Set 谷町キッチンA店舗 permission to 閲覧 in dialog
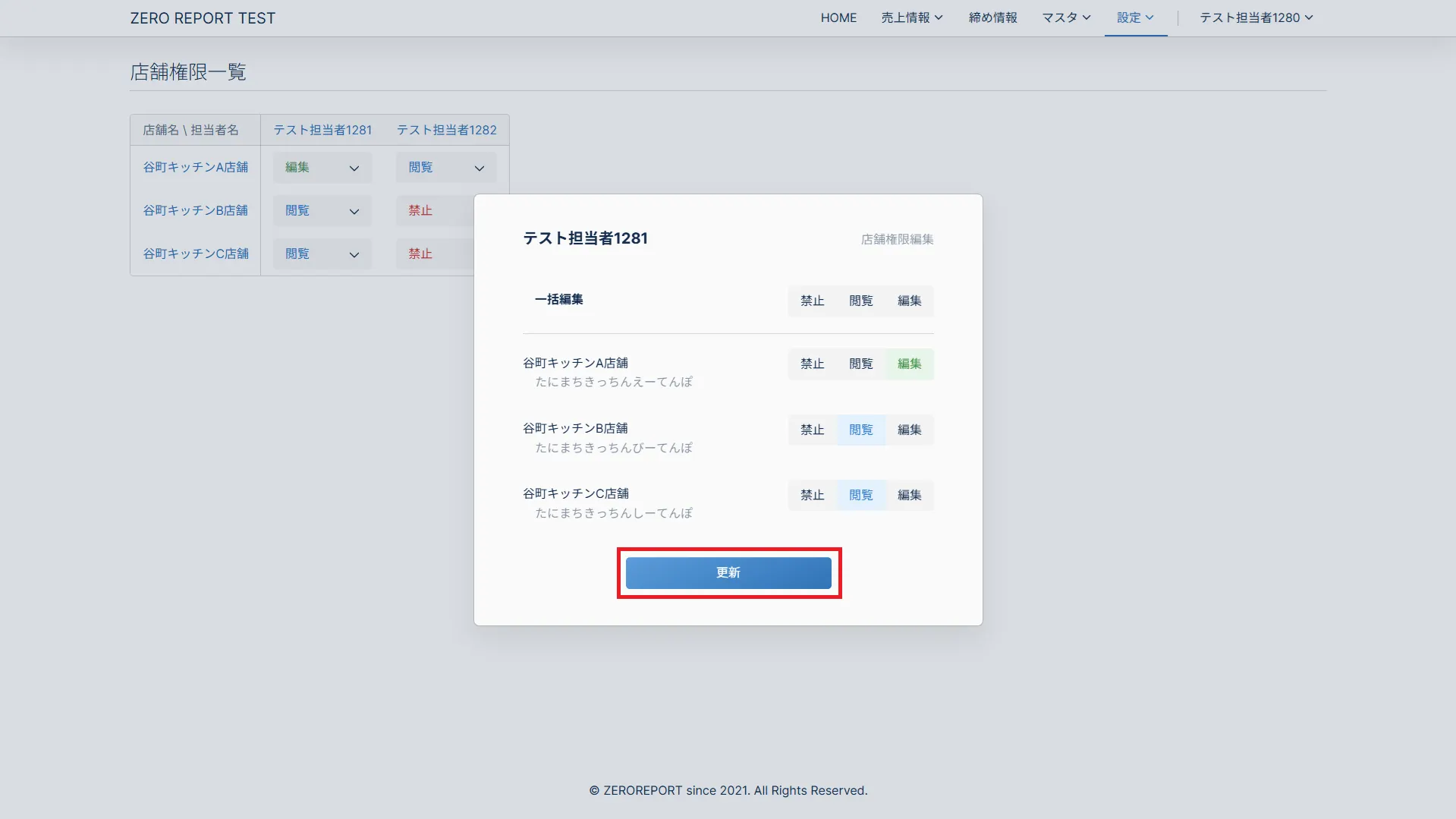 coord(860,364)
